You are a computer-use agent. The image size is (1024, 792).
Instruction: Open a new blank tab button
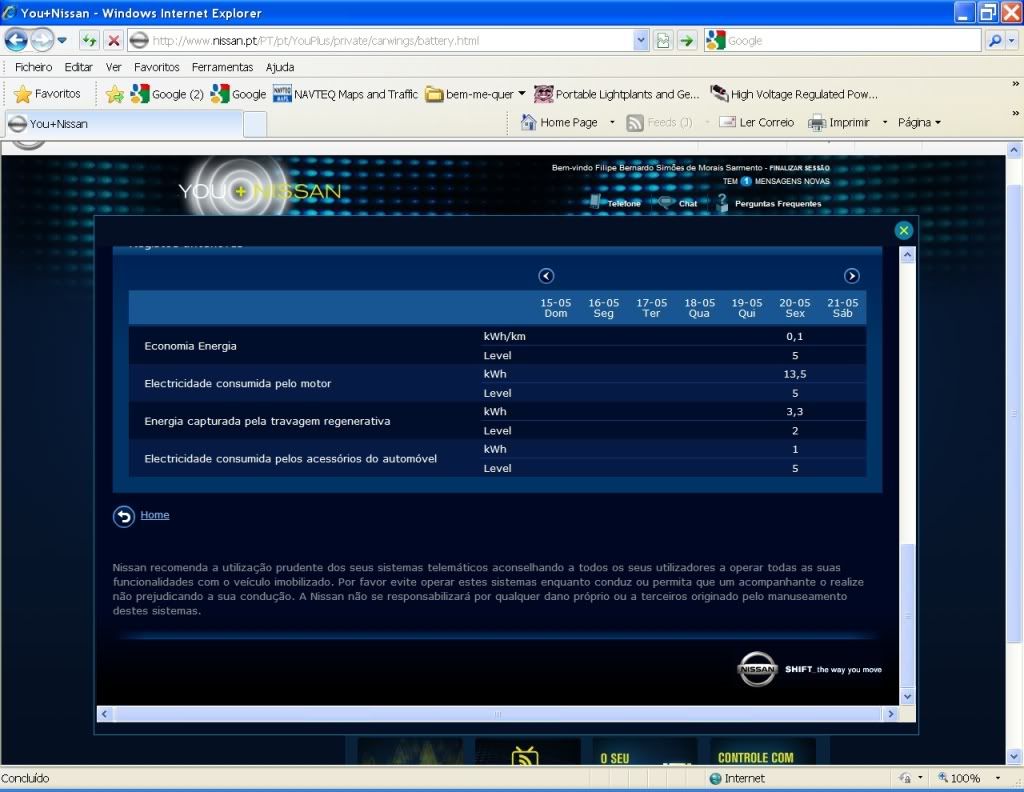coord(255,124)
